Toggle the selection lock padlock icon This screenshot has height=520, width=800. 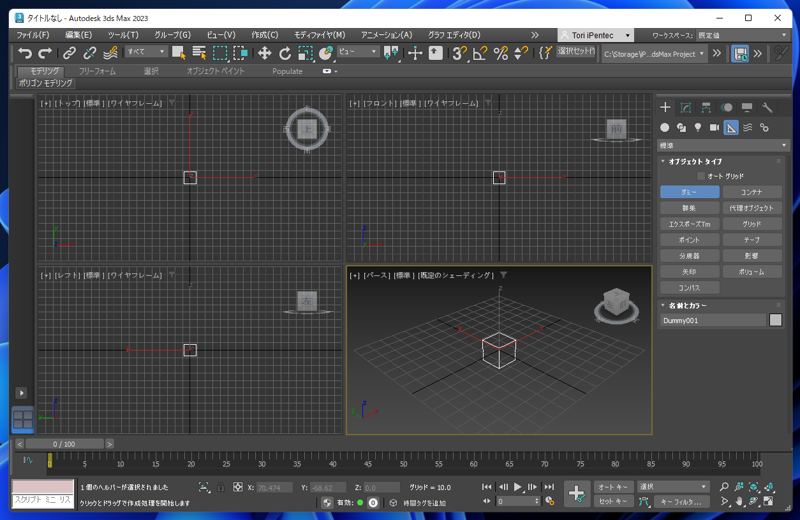click(x=221, y=487)
